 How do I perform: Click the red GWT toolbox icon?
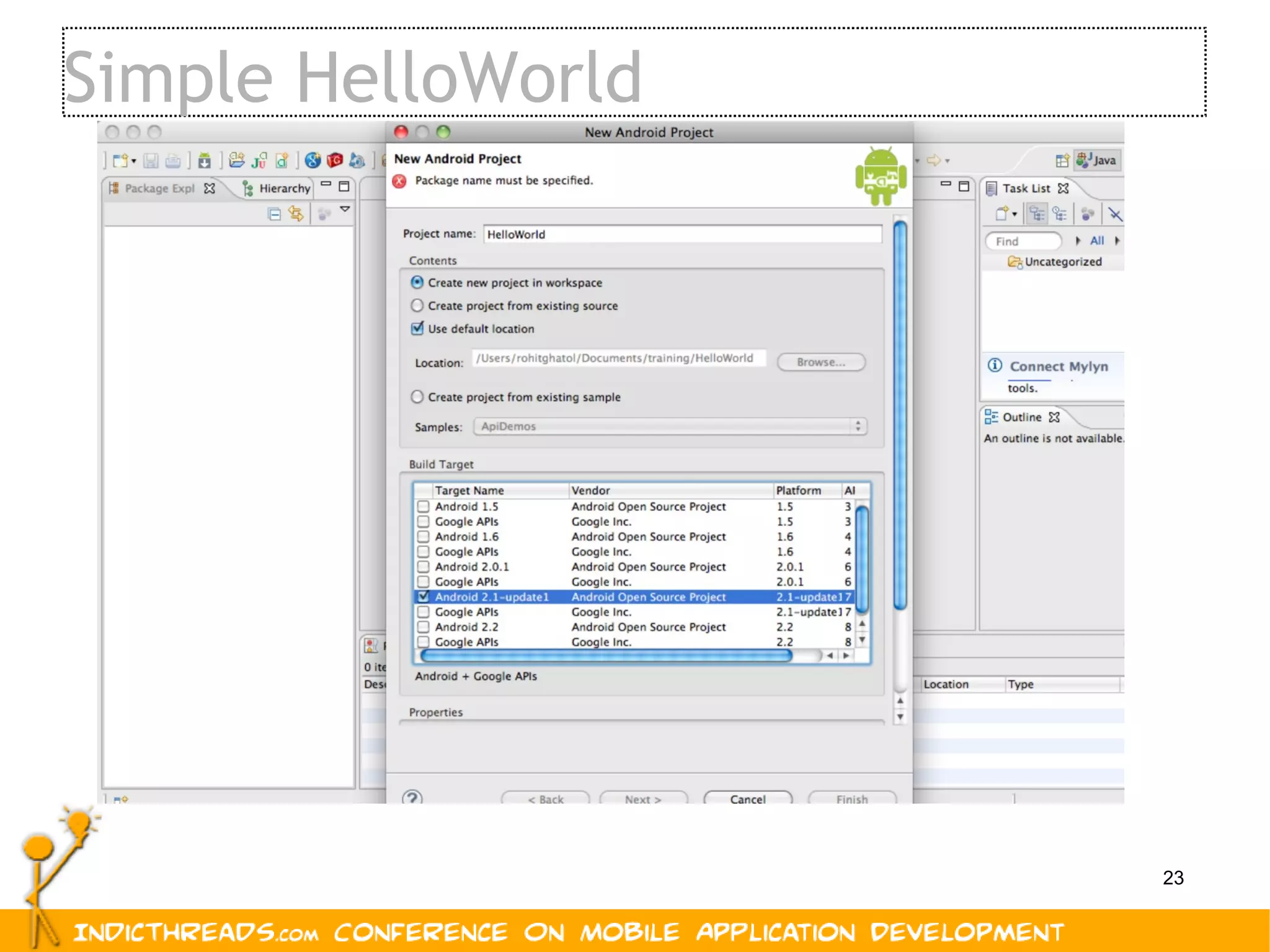[335, 160]
